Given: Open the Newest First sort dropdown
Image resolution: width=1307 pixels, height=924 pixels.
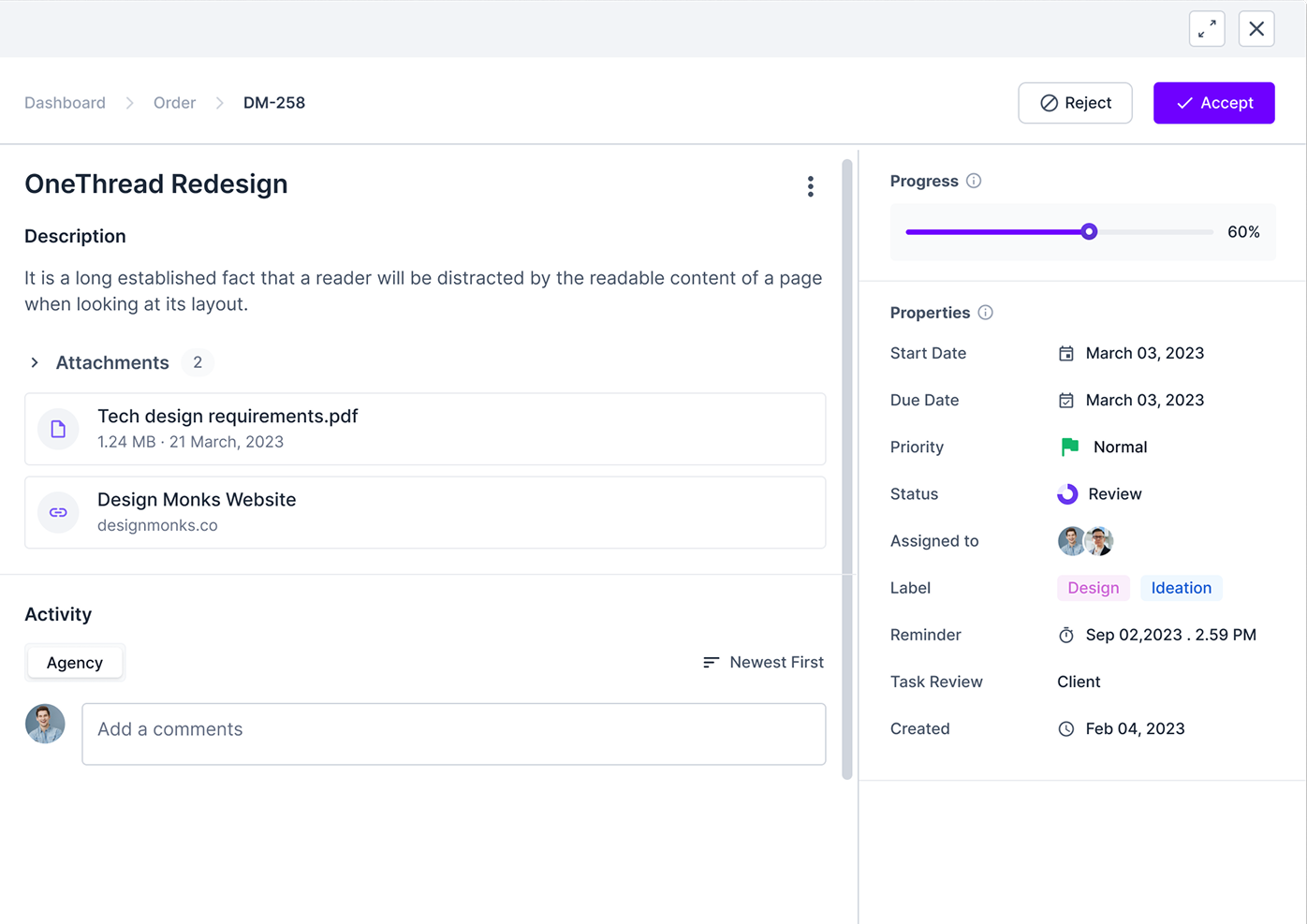Looking at the screenshot, I should (763, 662).
